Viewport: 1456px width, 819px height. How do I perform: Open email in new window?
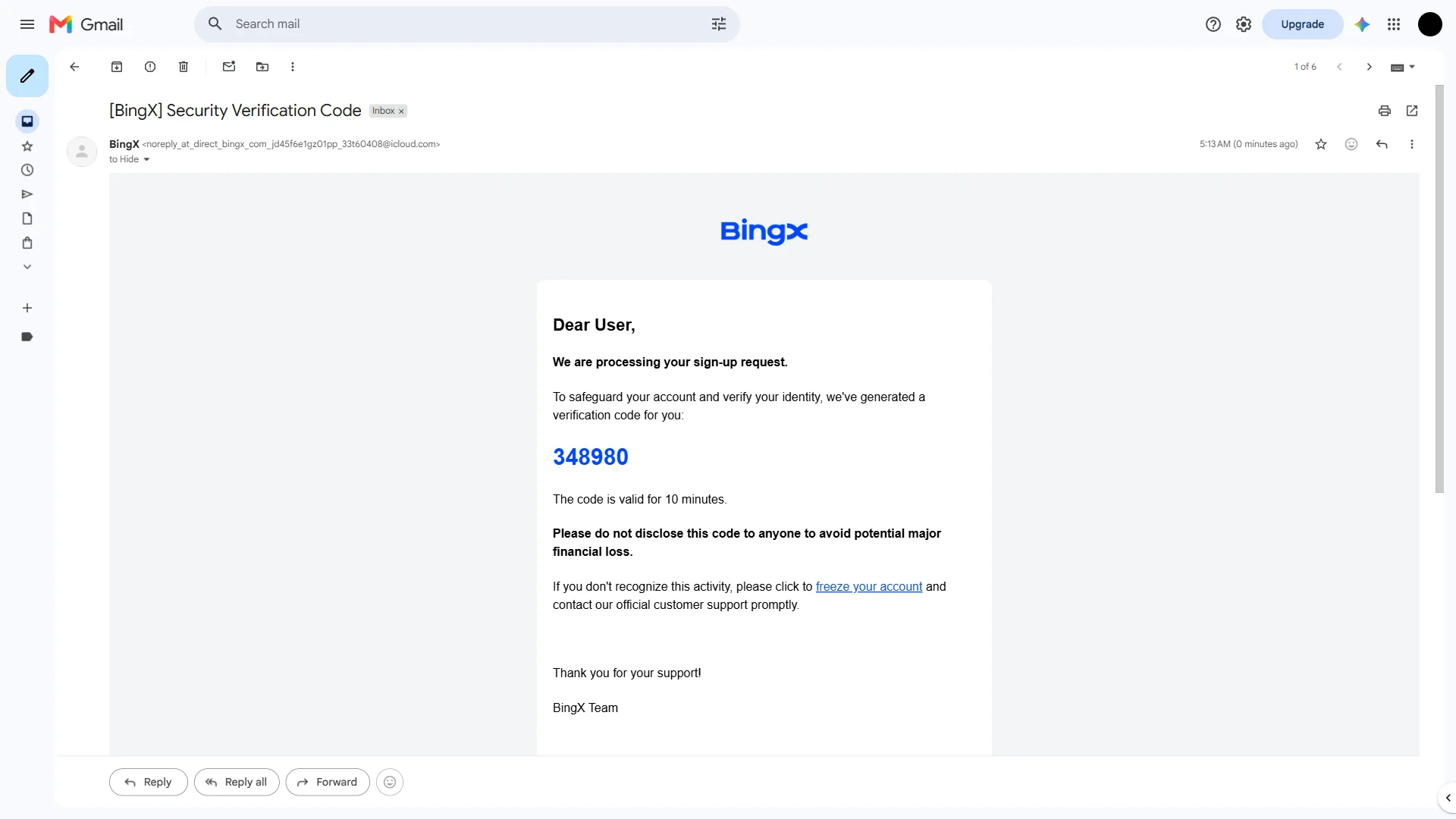point(1412,111)
